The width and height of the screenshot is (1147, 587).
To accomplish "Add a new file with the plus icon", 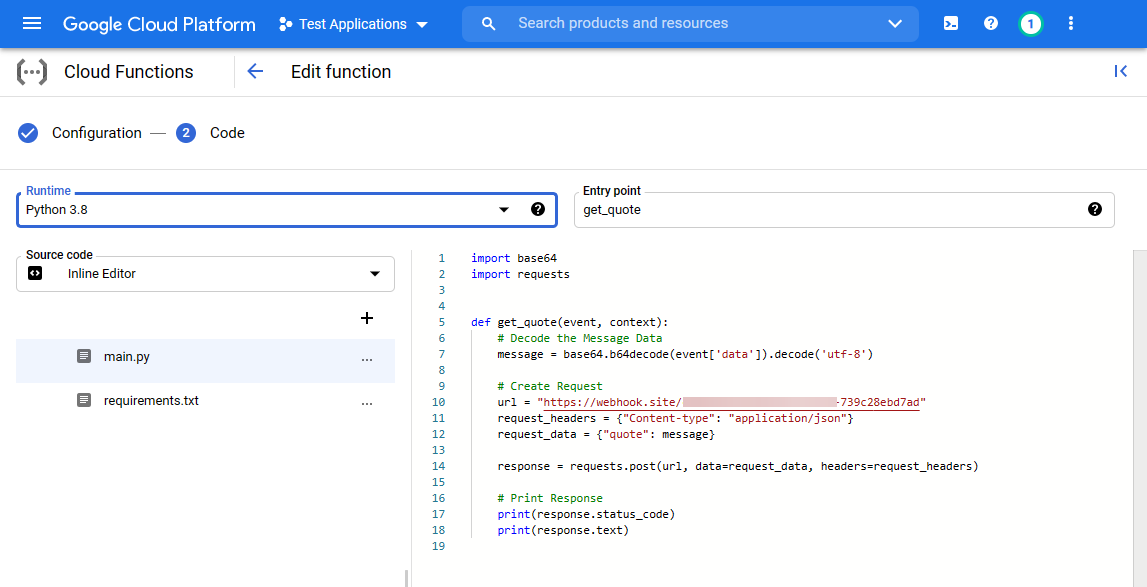I will click(367, 318).
